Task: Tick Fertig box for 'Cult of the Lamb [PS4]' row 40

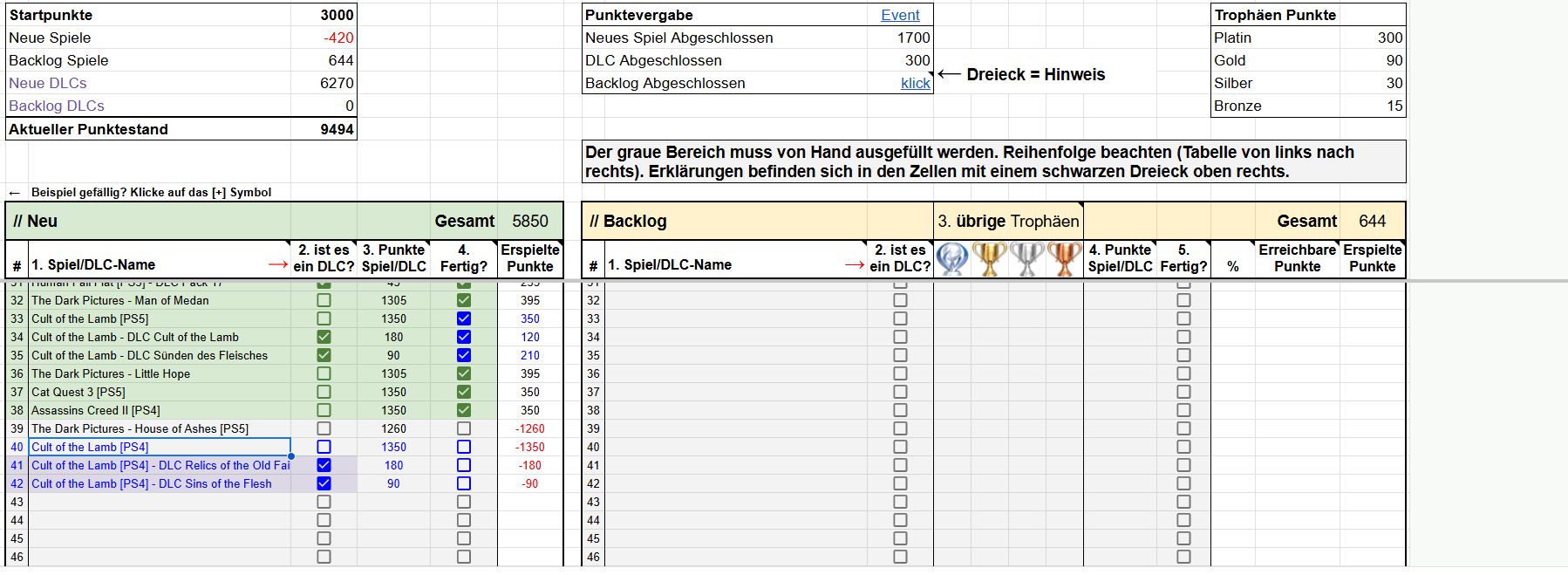Action: coord(464,447)
